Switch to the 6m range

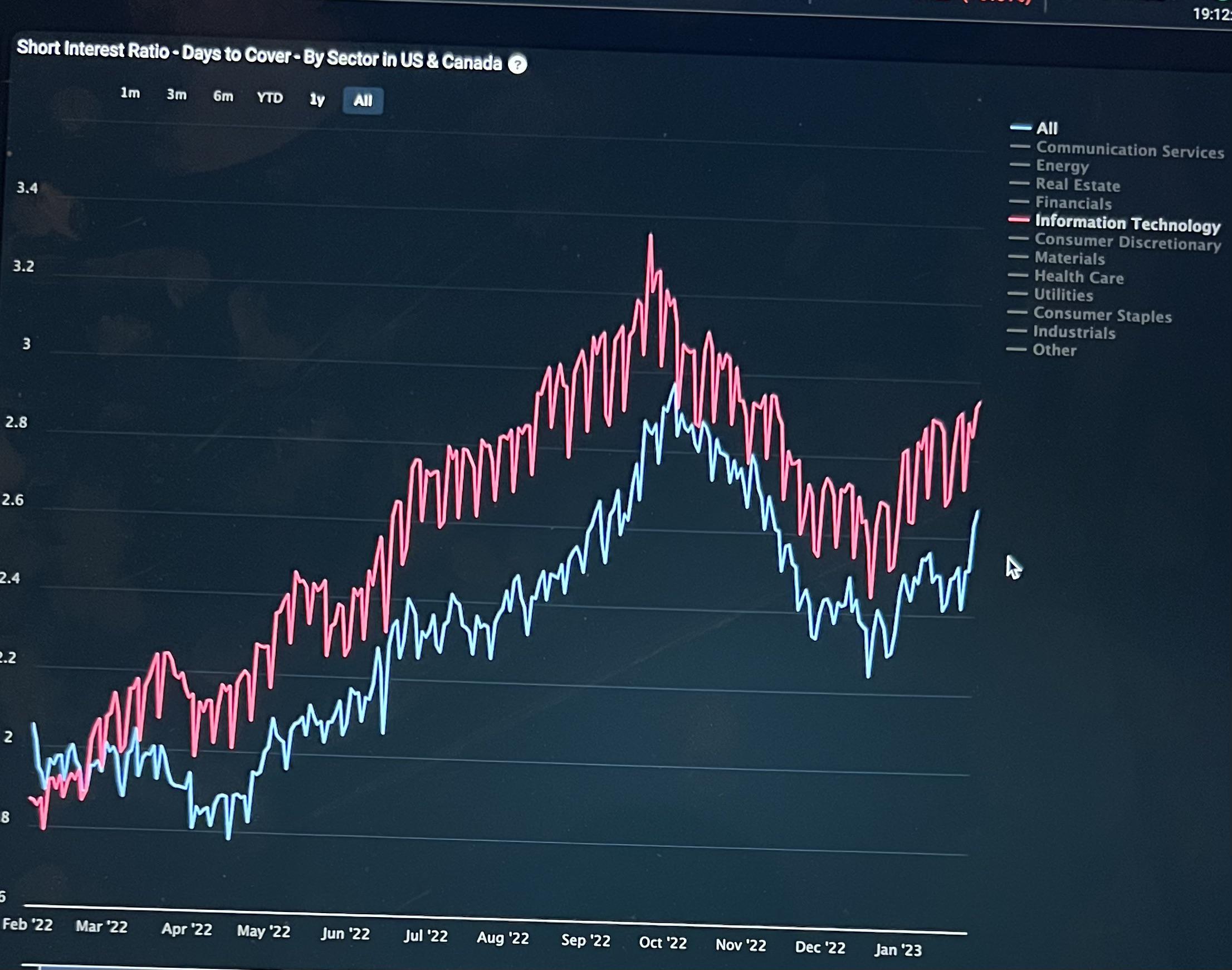[223, 96]
